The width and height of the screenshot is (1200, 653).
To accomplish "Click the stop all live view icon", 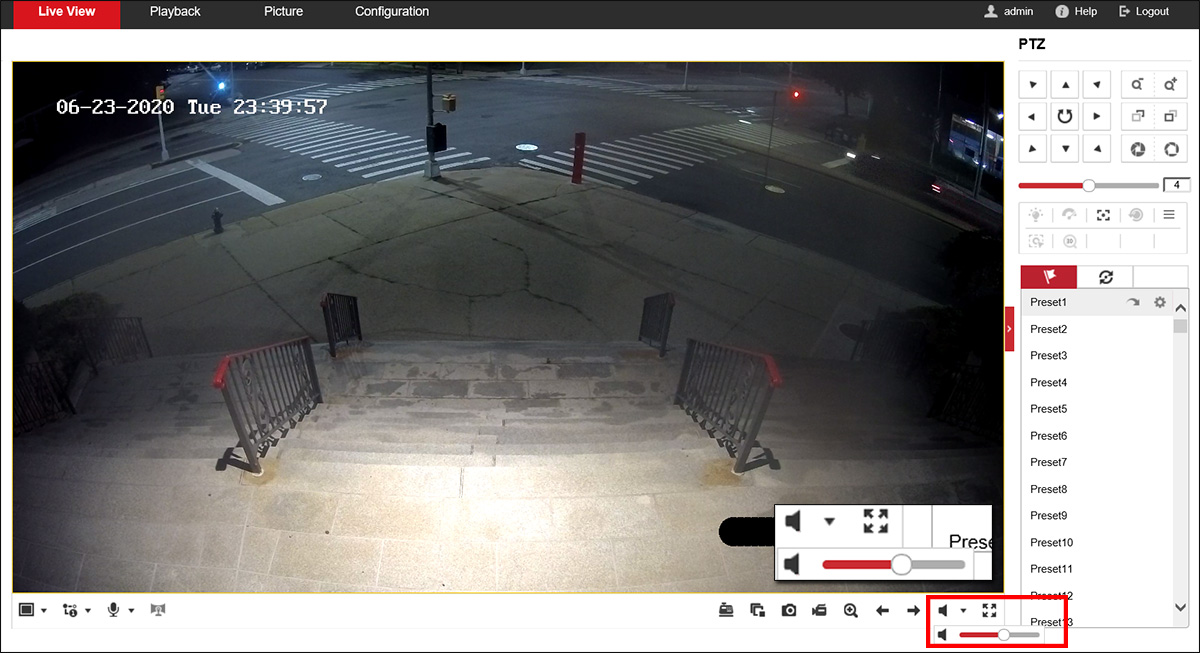I will point(757,610).
